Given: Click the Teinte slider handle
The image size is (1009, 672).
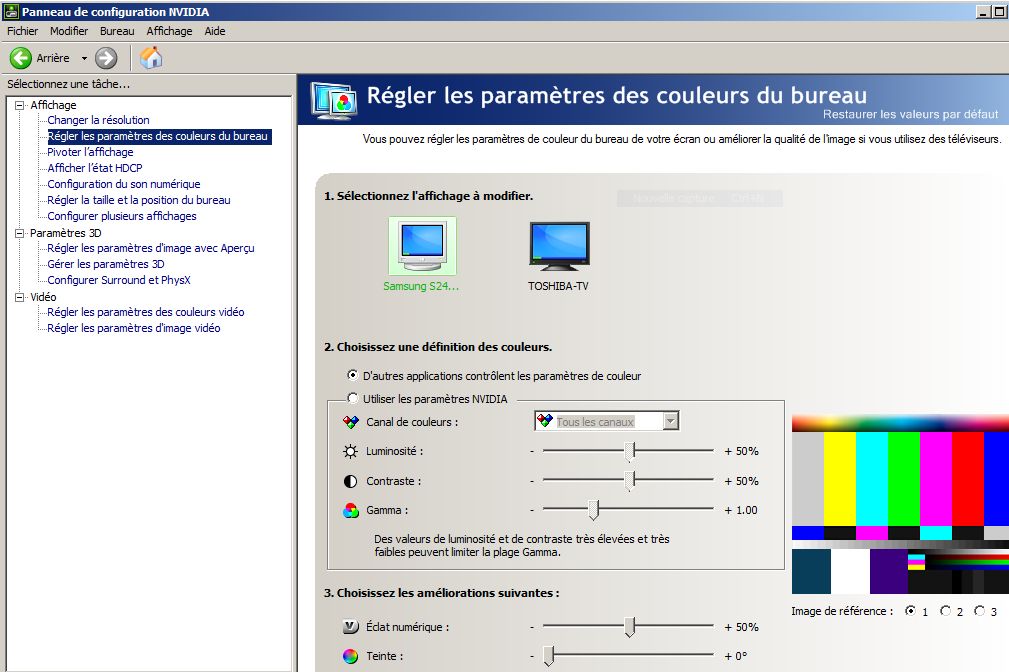Looking at the screenshot, I should click(549, 656).
